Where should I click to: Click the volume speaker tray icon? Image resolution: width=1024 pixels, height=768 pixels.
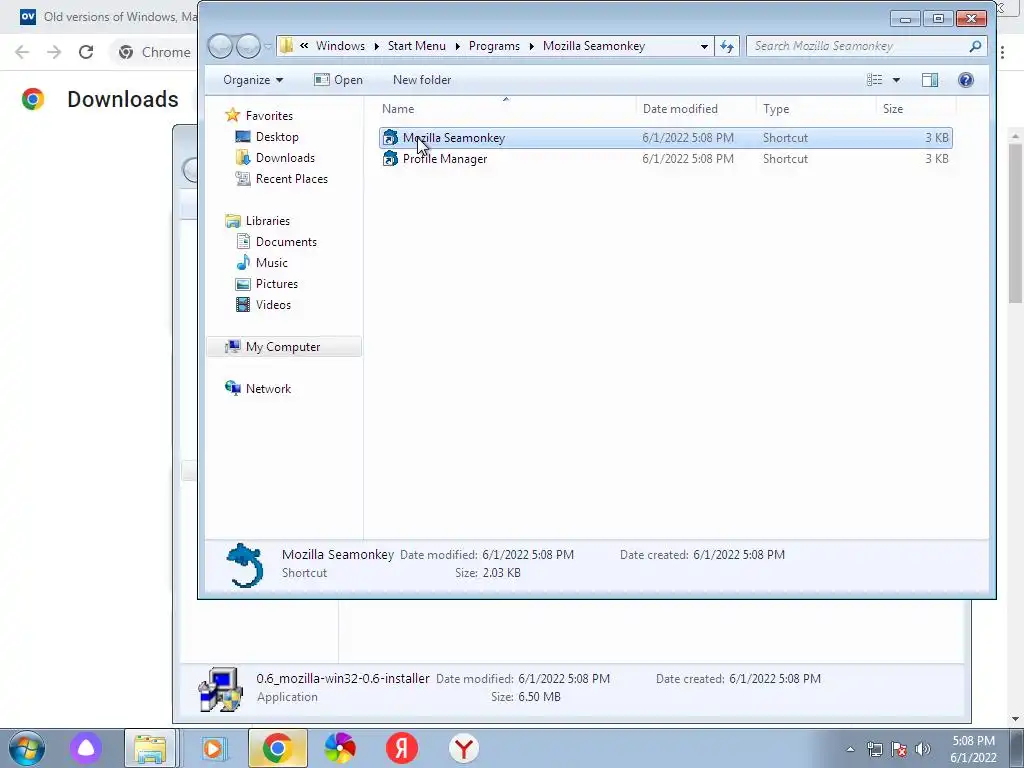tap(923, 749)
